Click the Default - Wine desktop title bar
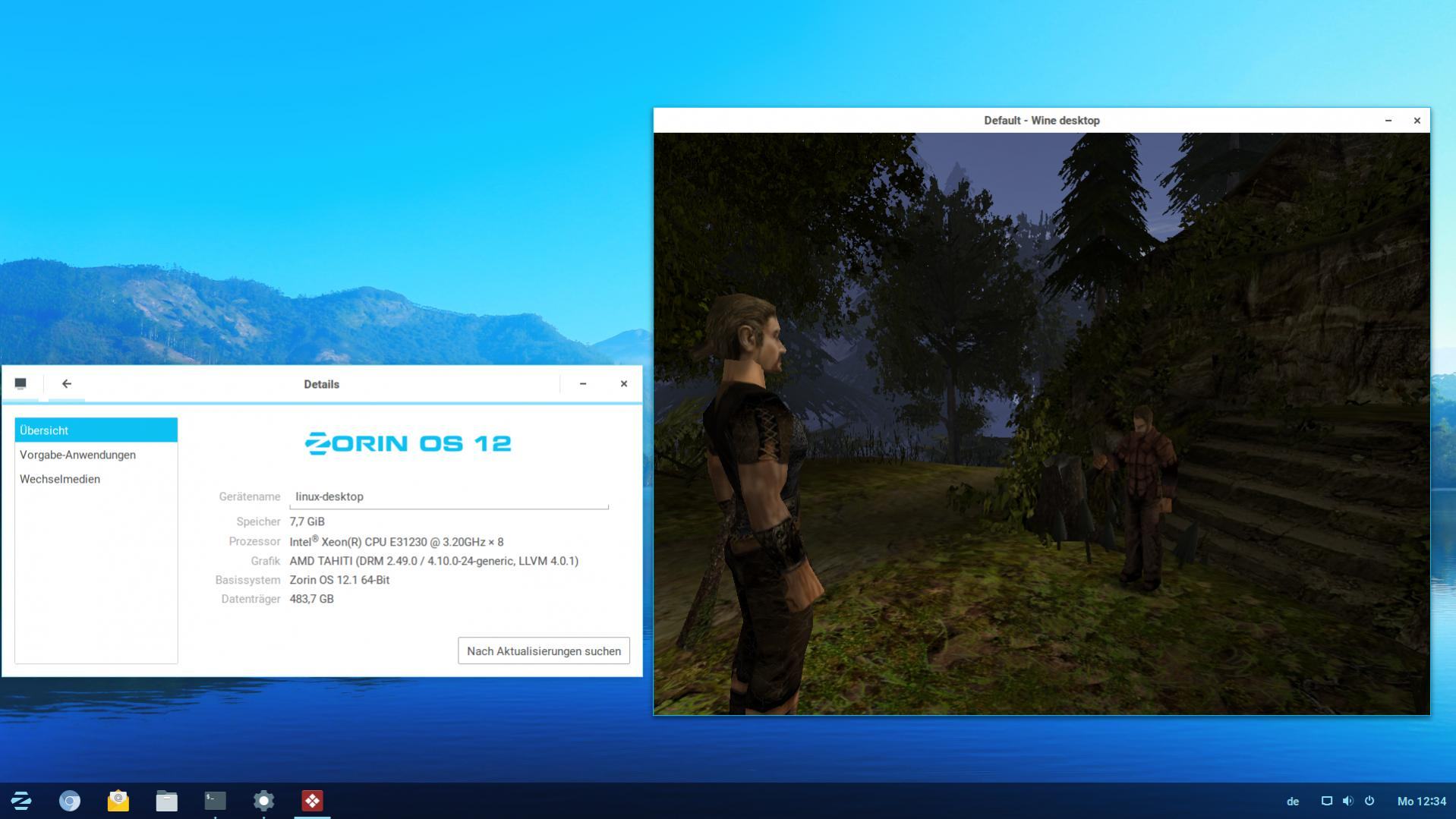The image size is (1456, 819). point(1042,121)
